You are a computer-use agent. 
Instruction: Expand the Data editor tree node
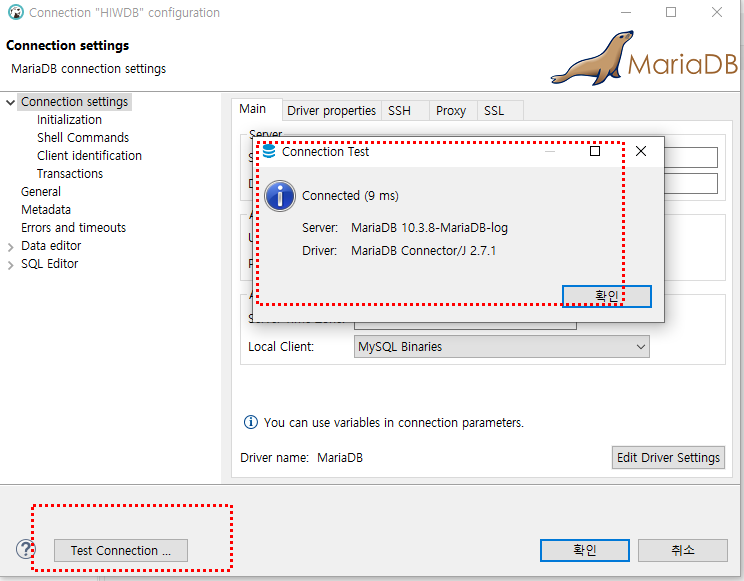click(x=10, y=247)
